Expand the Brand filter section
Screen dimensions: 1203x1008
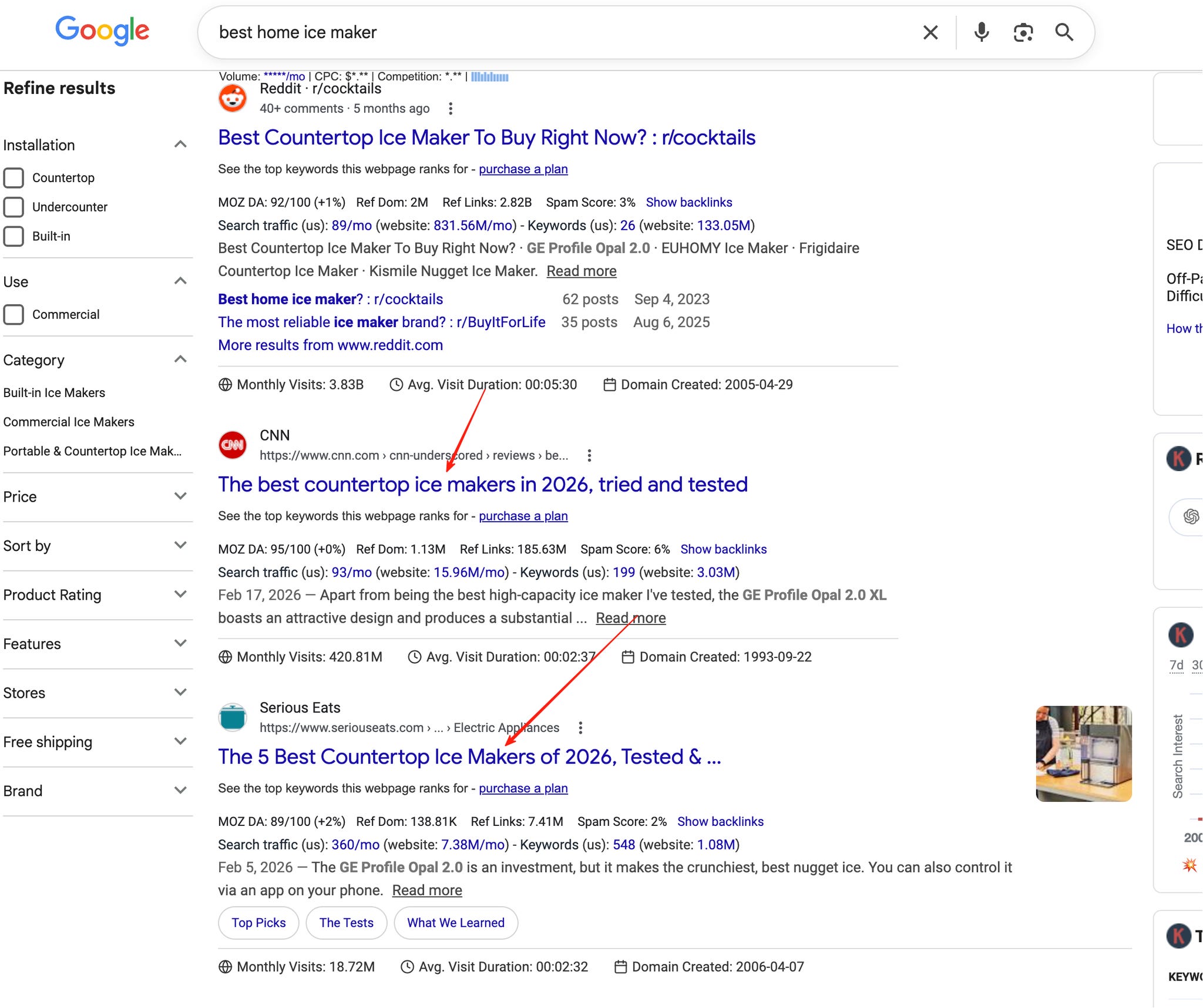[x=180, y=790]
